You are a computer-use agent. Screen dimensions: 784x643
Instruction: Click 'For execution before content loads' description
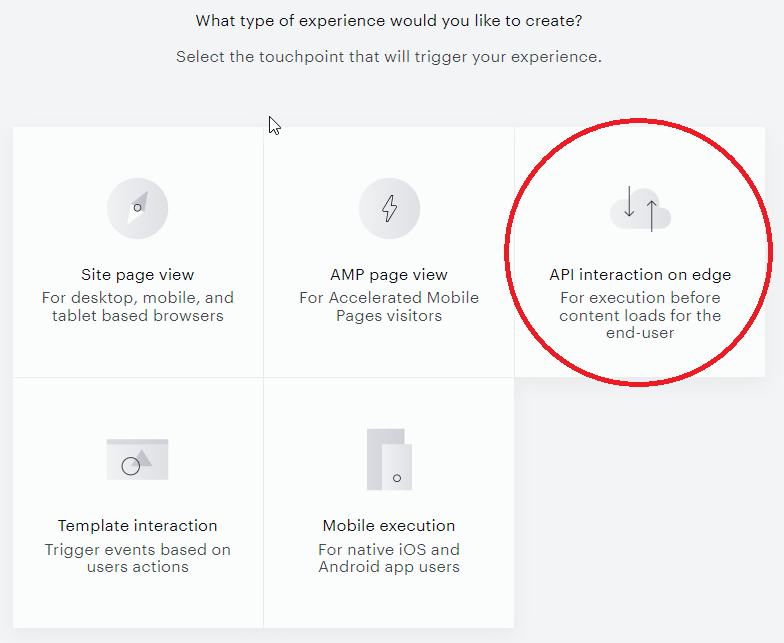pos(640,315)
